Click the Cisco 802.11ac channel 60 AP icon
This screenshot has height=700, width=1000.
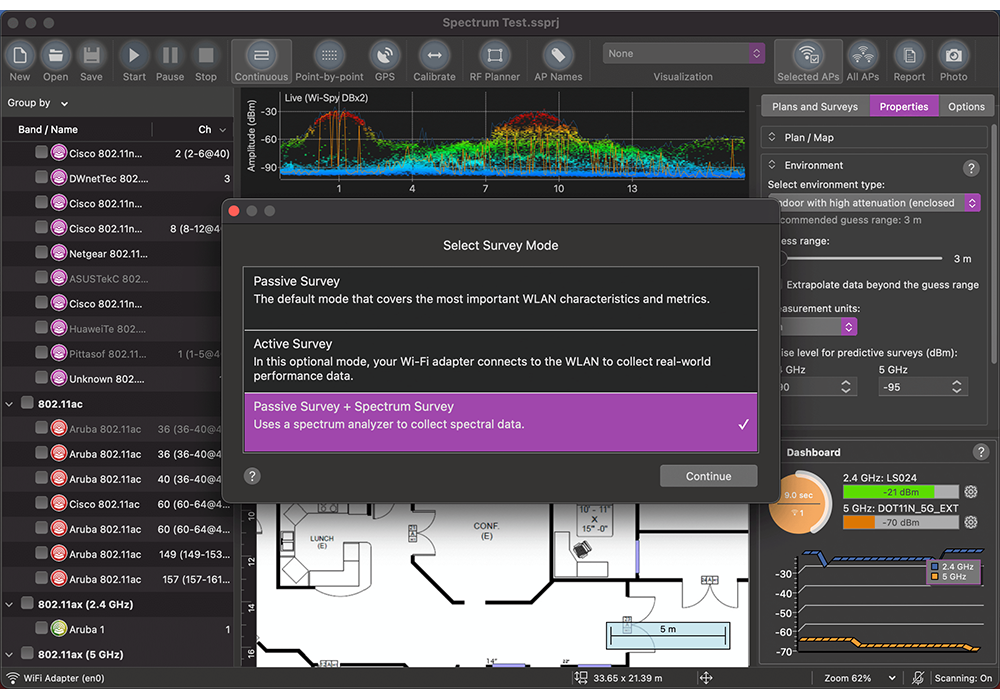click(59, 504)
